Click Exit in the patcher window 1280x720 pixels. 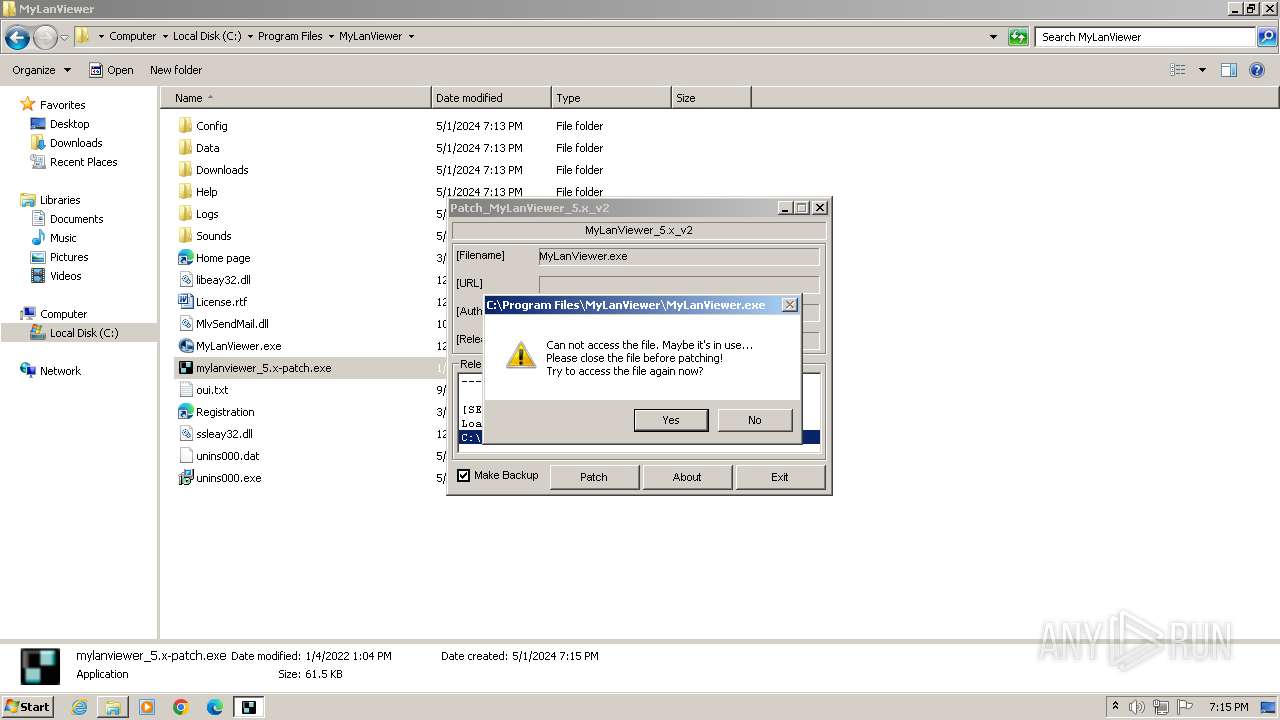pyautogui.click(x=780, y=477)
